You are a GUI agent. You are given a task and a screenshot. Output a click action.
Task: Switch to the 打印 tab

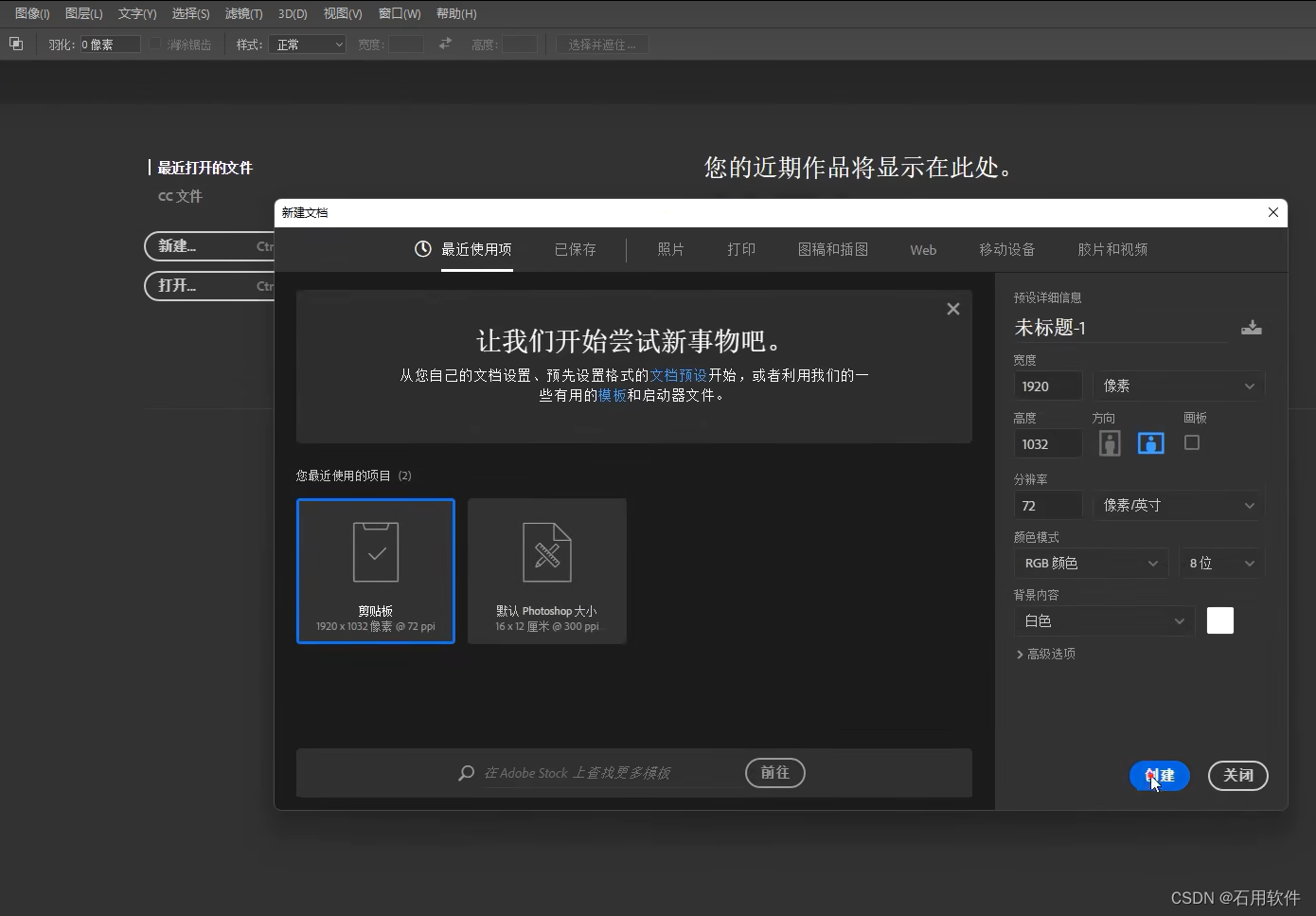[x=741, y=249]
